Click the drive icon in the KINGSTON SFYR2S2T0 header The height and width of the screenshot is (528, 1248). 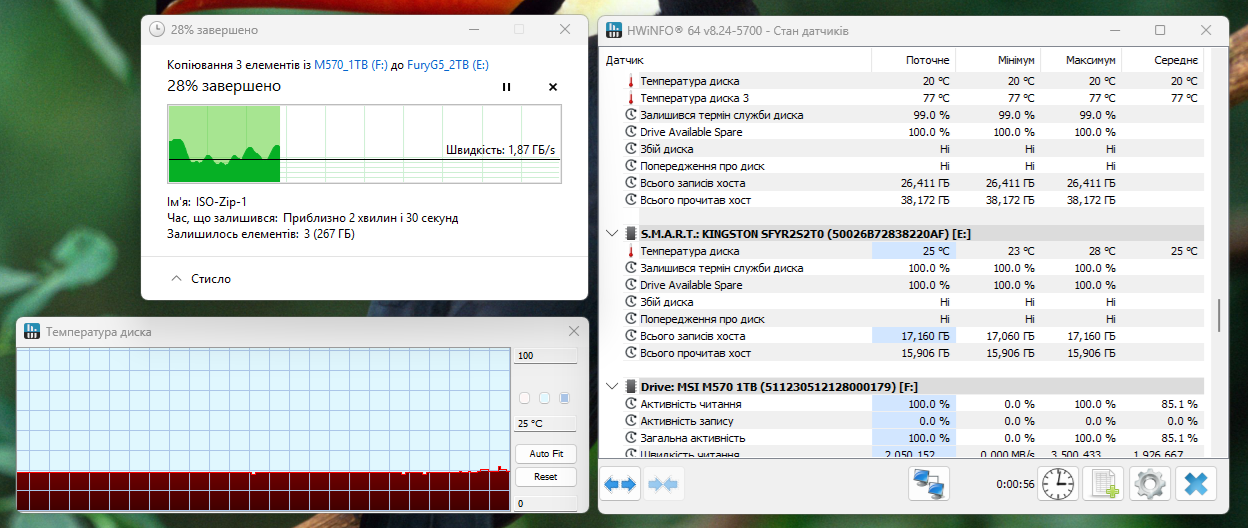coord(631,233)
